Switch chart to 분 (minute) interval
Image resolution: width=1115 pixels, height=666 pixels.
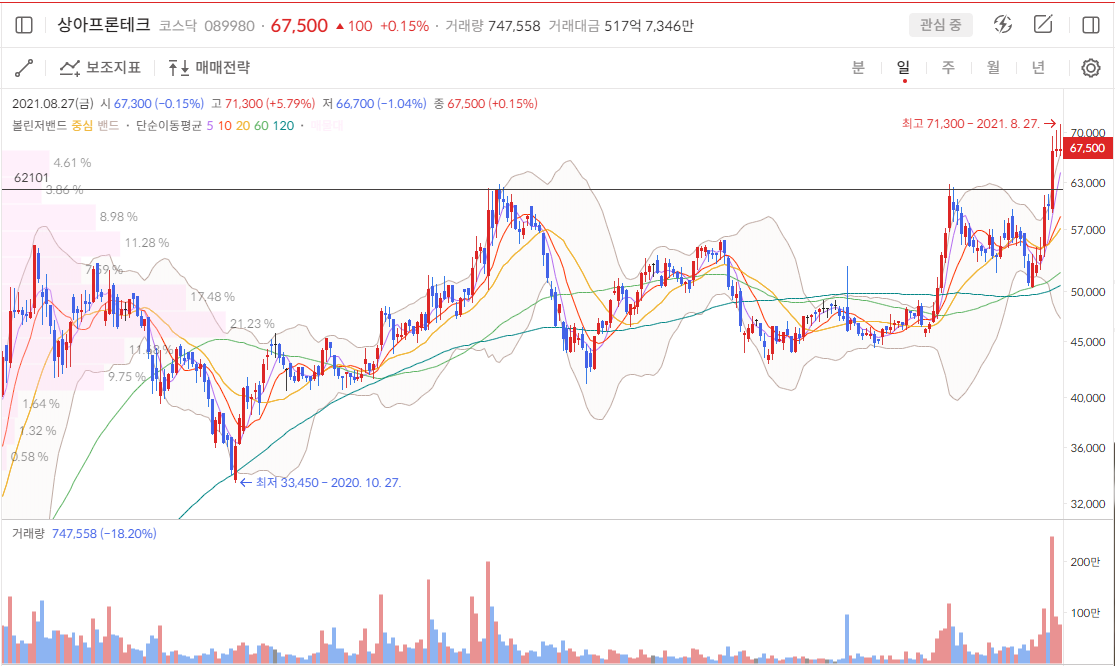click(x=858, y=68)
